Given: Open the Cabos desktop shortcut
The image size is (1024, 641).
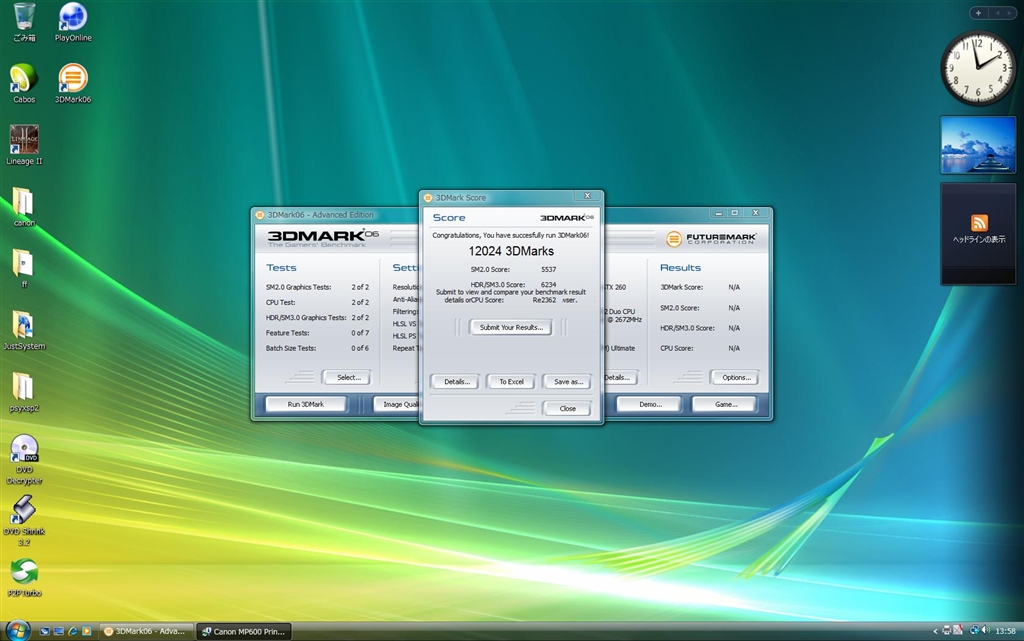Looking at the screenshot, I should coord(24,78).
